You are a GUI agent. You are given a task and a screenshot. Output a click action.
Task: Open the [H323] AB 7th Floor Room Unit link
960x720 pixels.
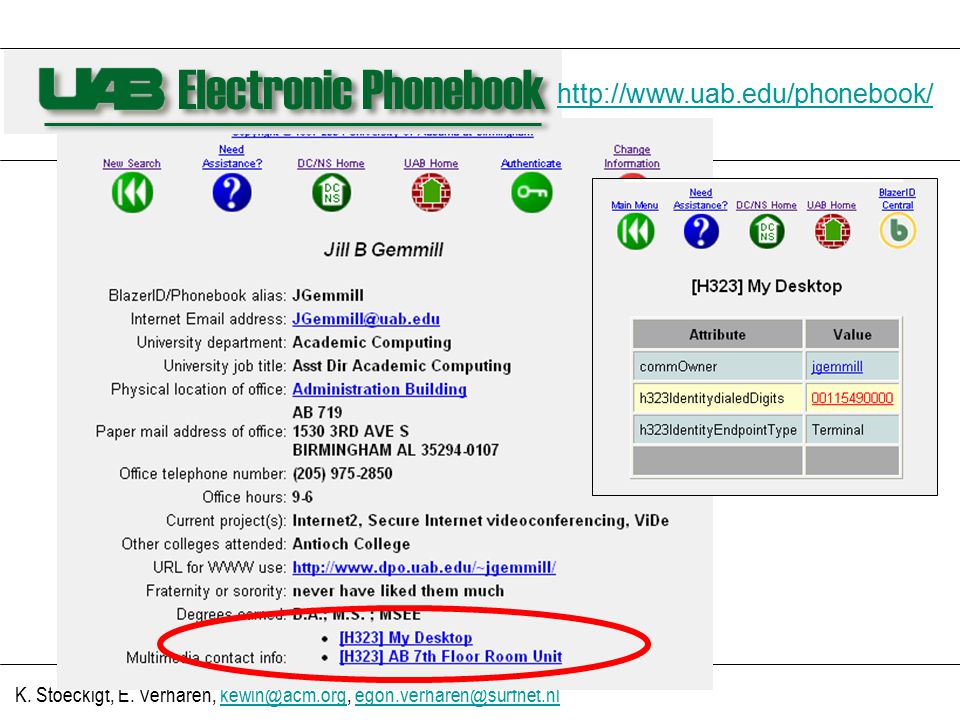pyautogui.click(x=451, y=656)
